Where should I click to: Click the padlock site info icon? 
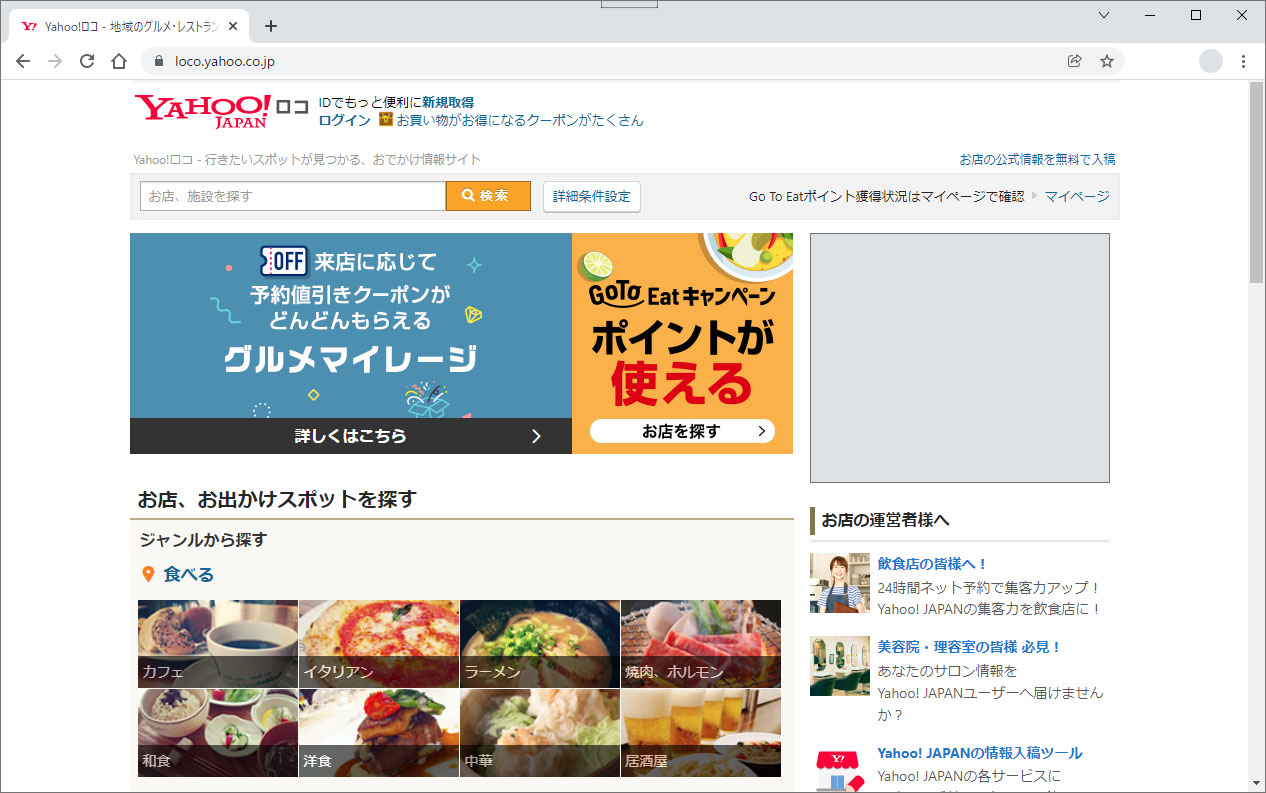(x=158, y=61)
